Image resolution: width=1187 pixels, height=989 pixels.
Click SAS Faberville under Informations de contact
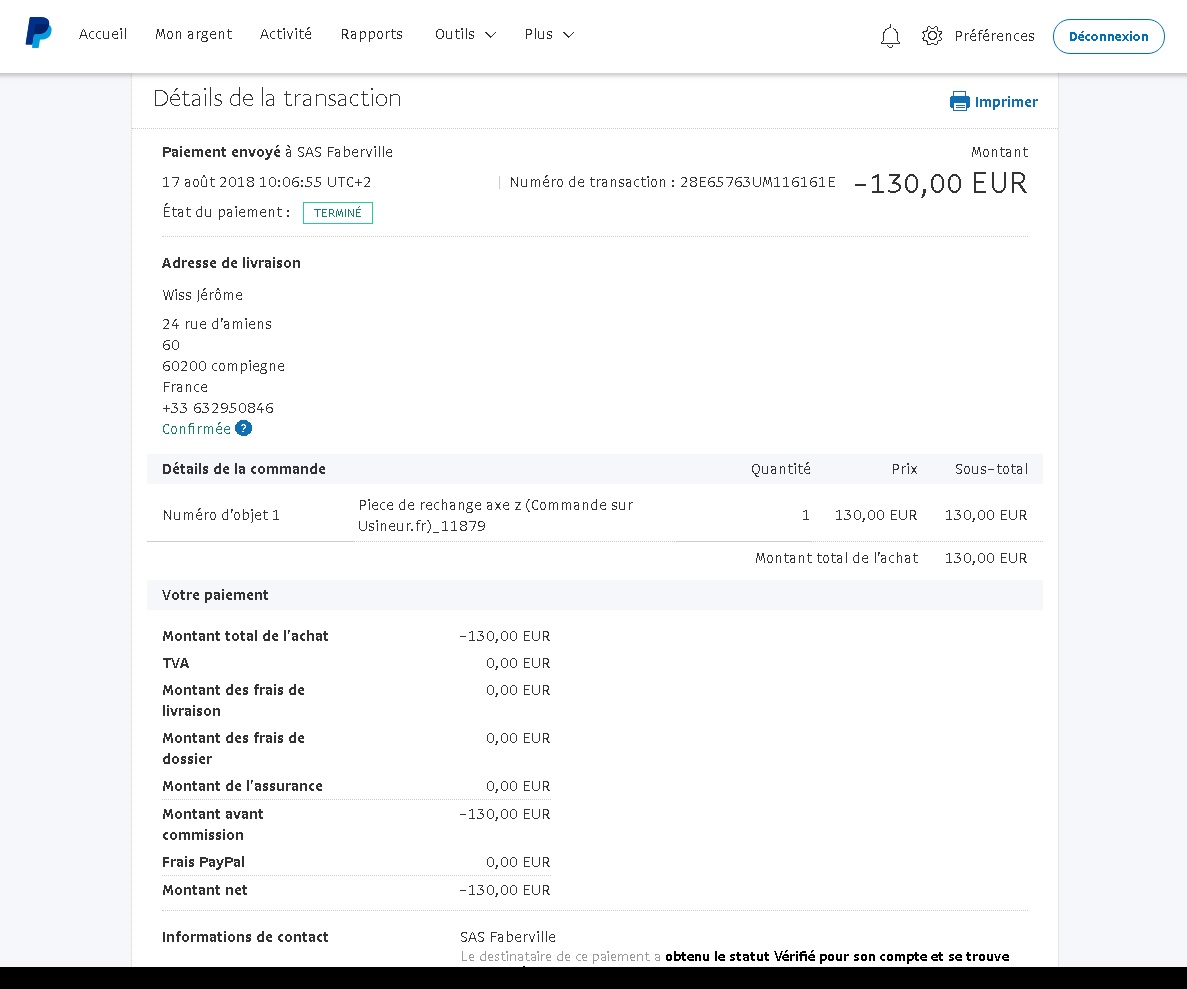(x=508, y=937)
